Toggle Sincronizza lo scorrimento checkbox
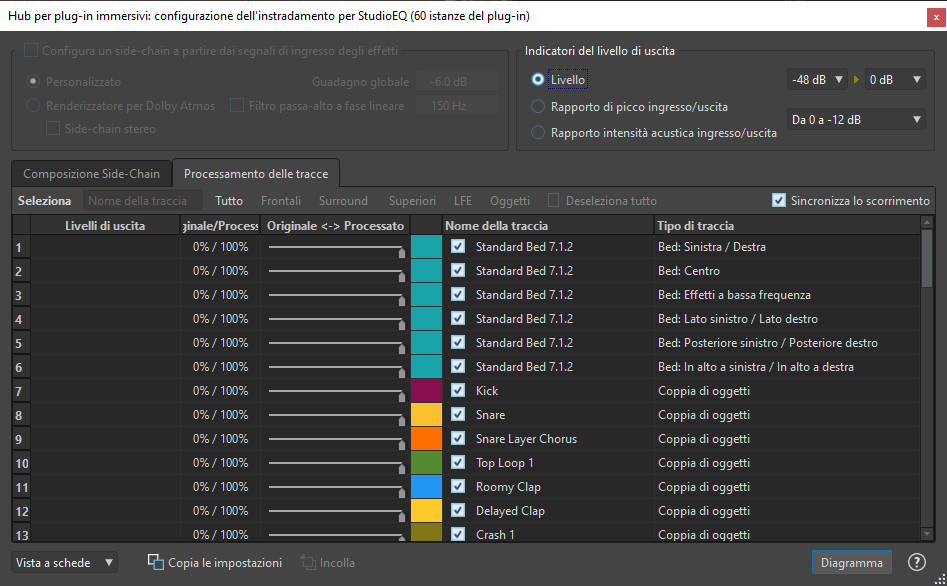This screenshot has height=586, width=947. (779, 200)
